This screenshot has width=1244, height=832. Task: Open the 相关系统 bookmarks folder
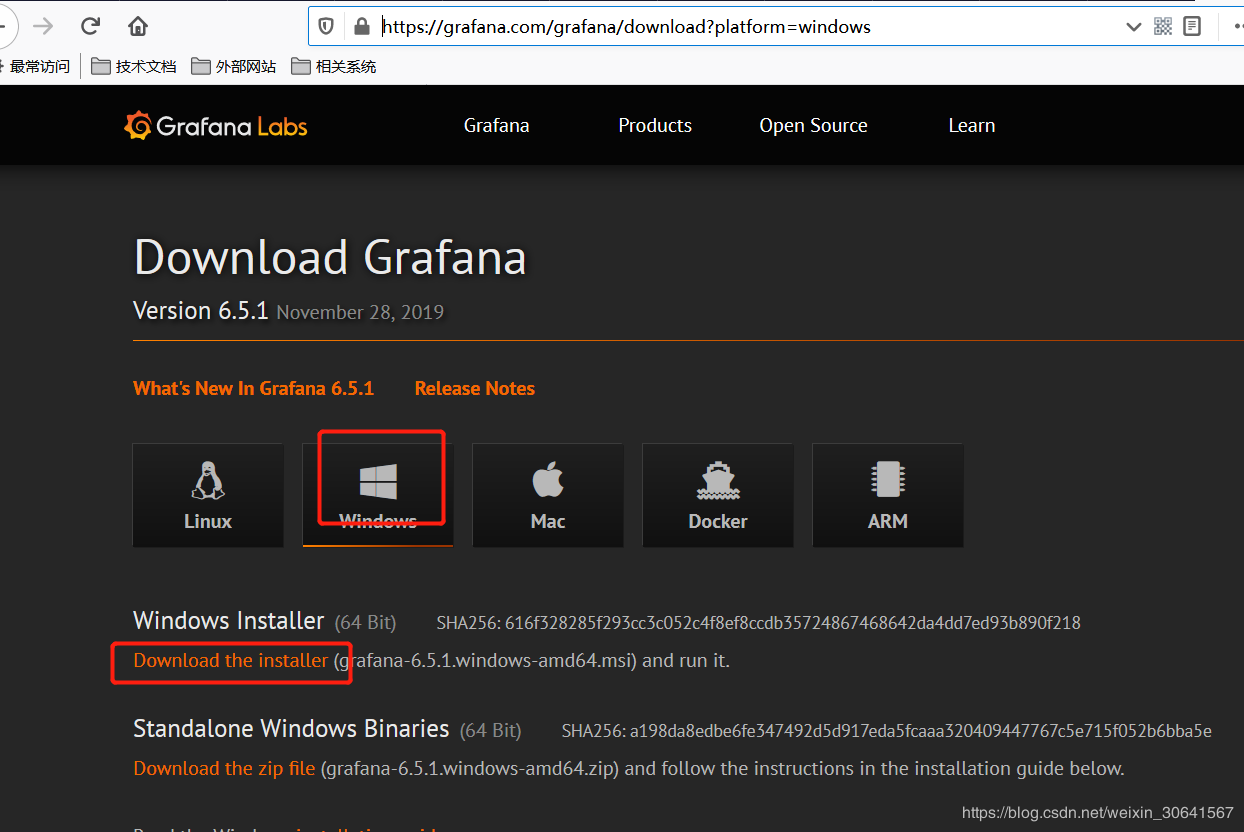coord(334,67)
